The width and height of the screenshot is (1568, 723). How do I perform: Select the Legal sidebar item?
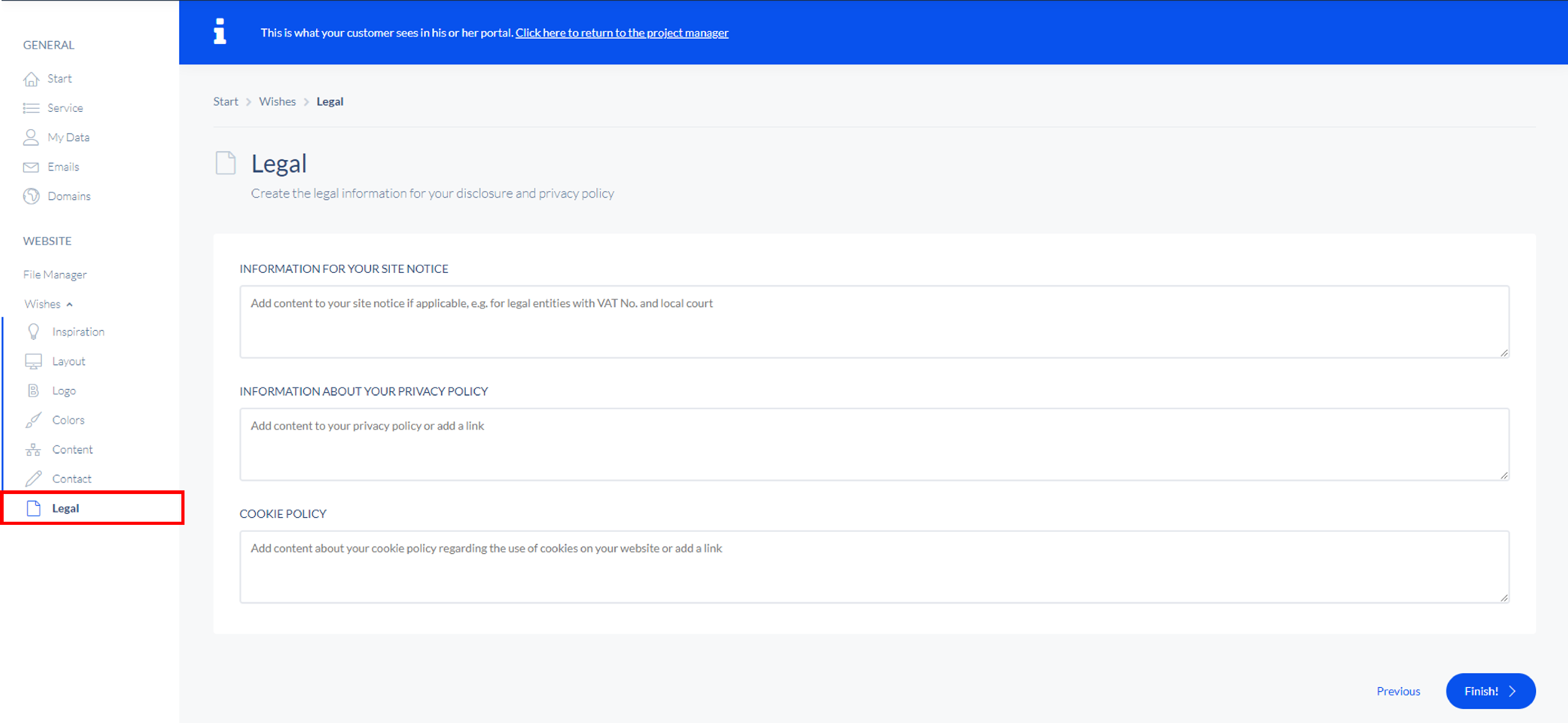(66, 509)
